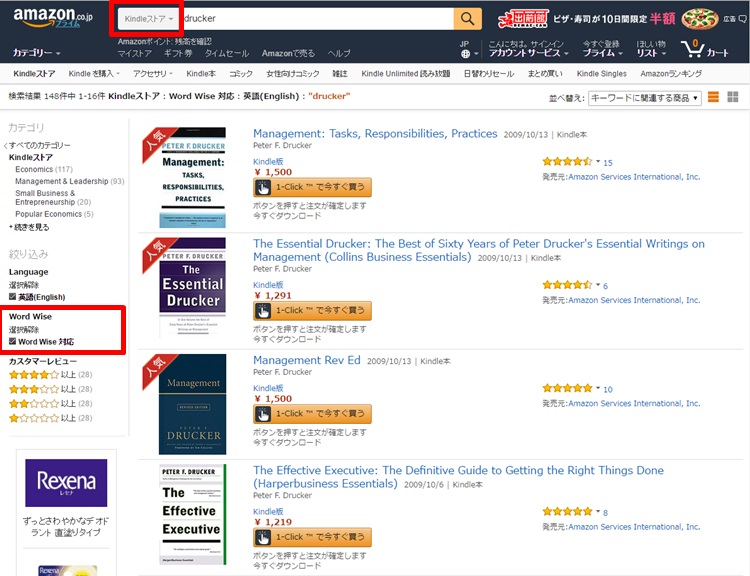The width and height of the screenshot is (750, 576).
Task: Open The Essential Drucker title link
Action: pos(479,250)
